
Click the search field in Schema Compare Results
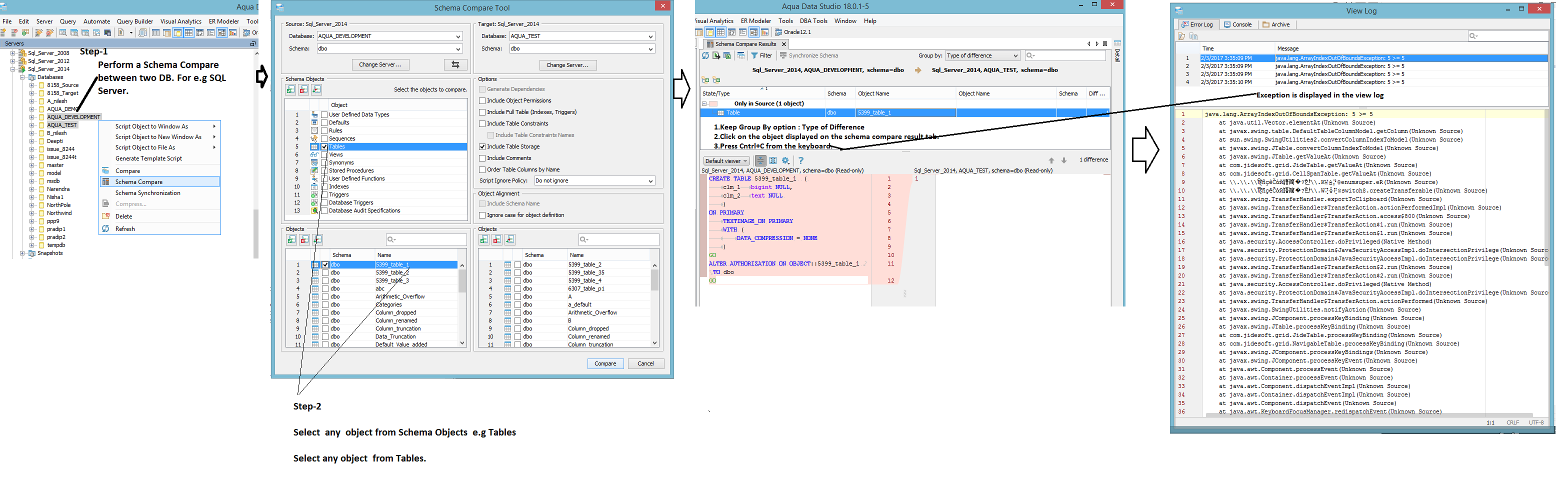1065,55
